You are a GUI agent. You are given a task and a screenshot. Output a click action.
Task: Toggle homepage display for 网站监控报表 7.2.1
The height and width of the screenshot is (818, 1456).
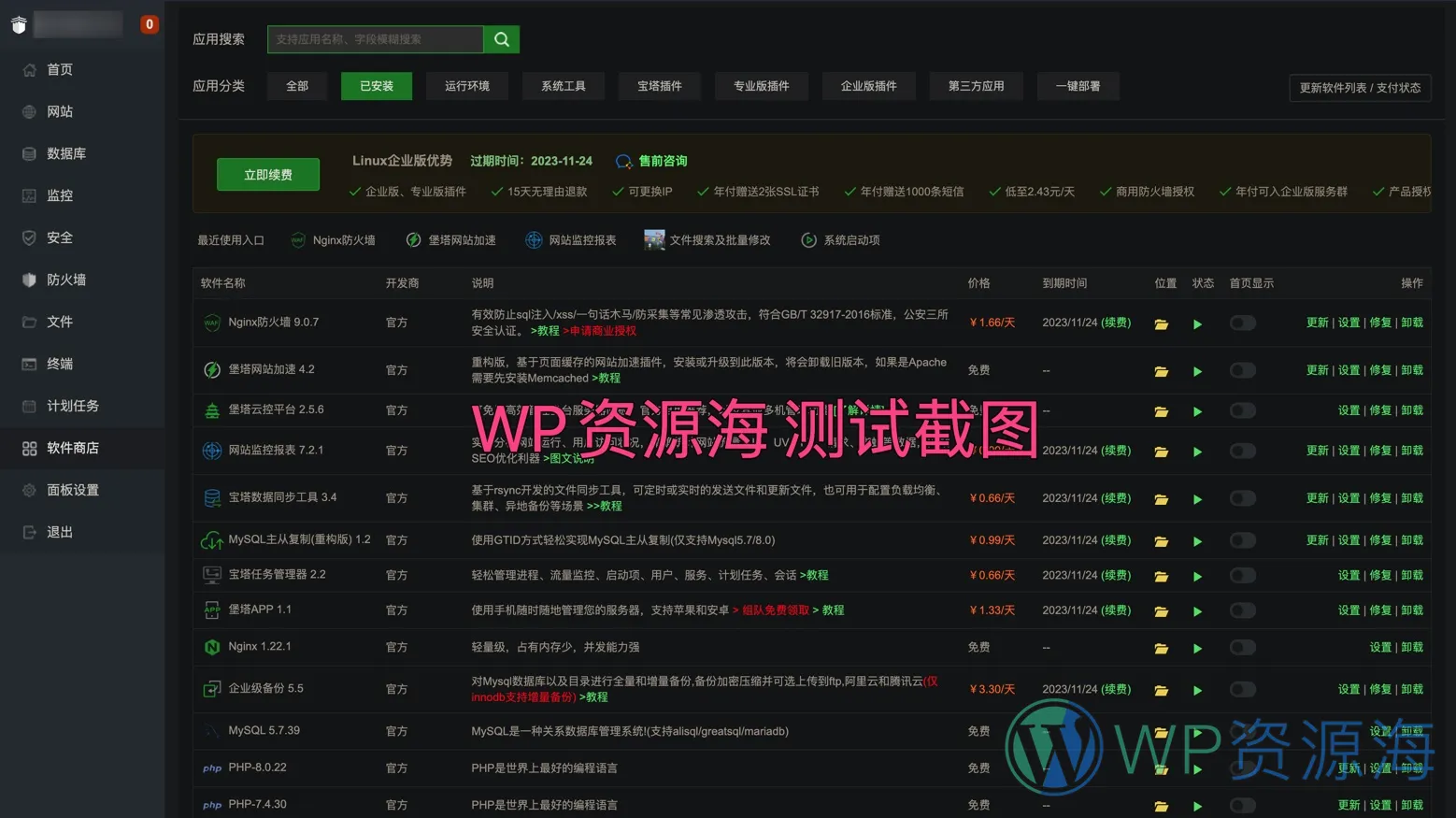[1242, 452]
